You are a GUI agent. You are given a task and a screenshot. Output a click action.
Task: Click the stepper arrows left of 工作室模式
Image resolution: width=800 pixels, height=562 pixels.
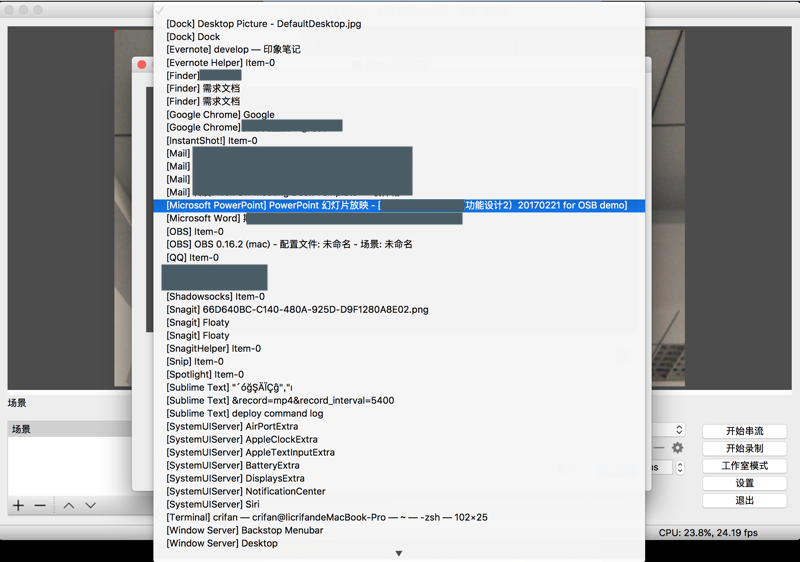coord(680,467)
